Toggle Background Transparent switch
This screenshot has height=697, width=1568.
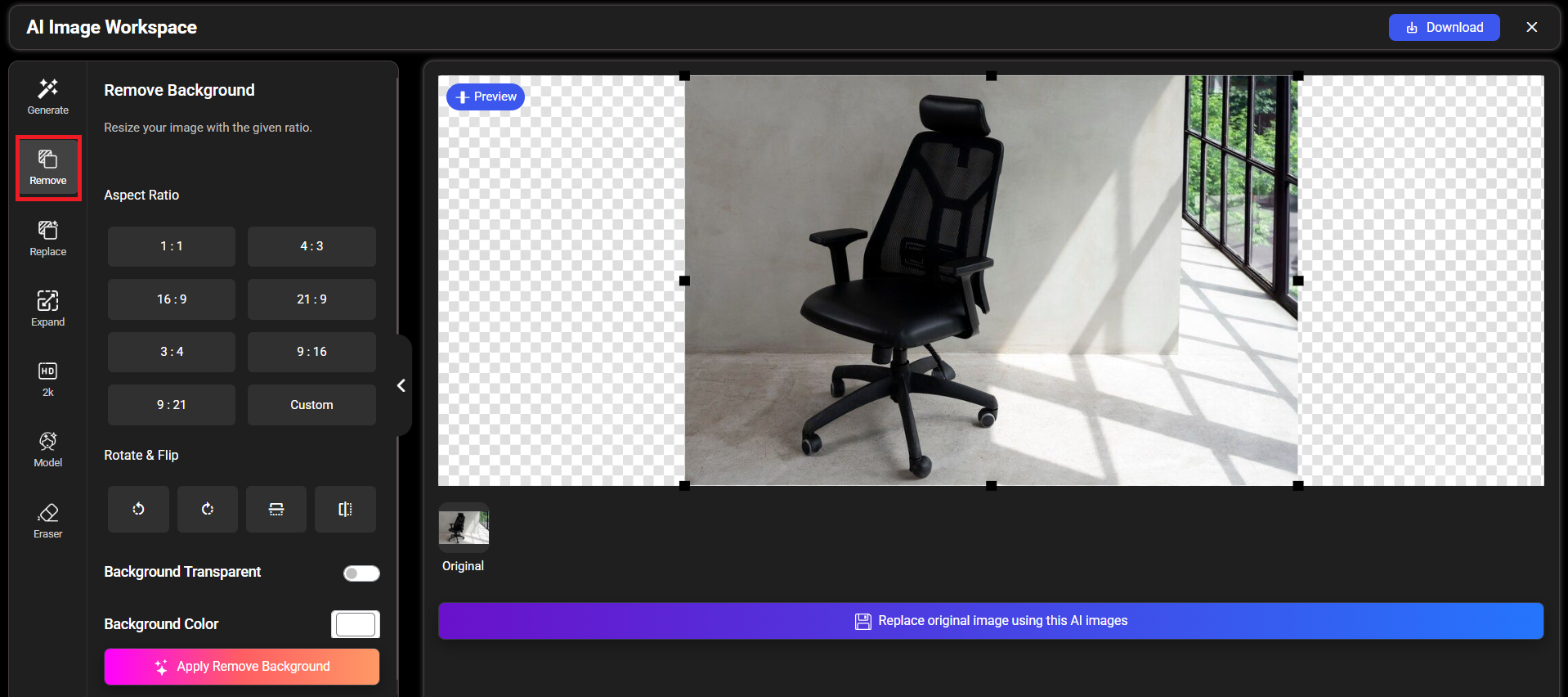[361, 573]
